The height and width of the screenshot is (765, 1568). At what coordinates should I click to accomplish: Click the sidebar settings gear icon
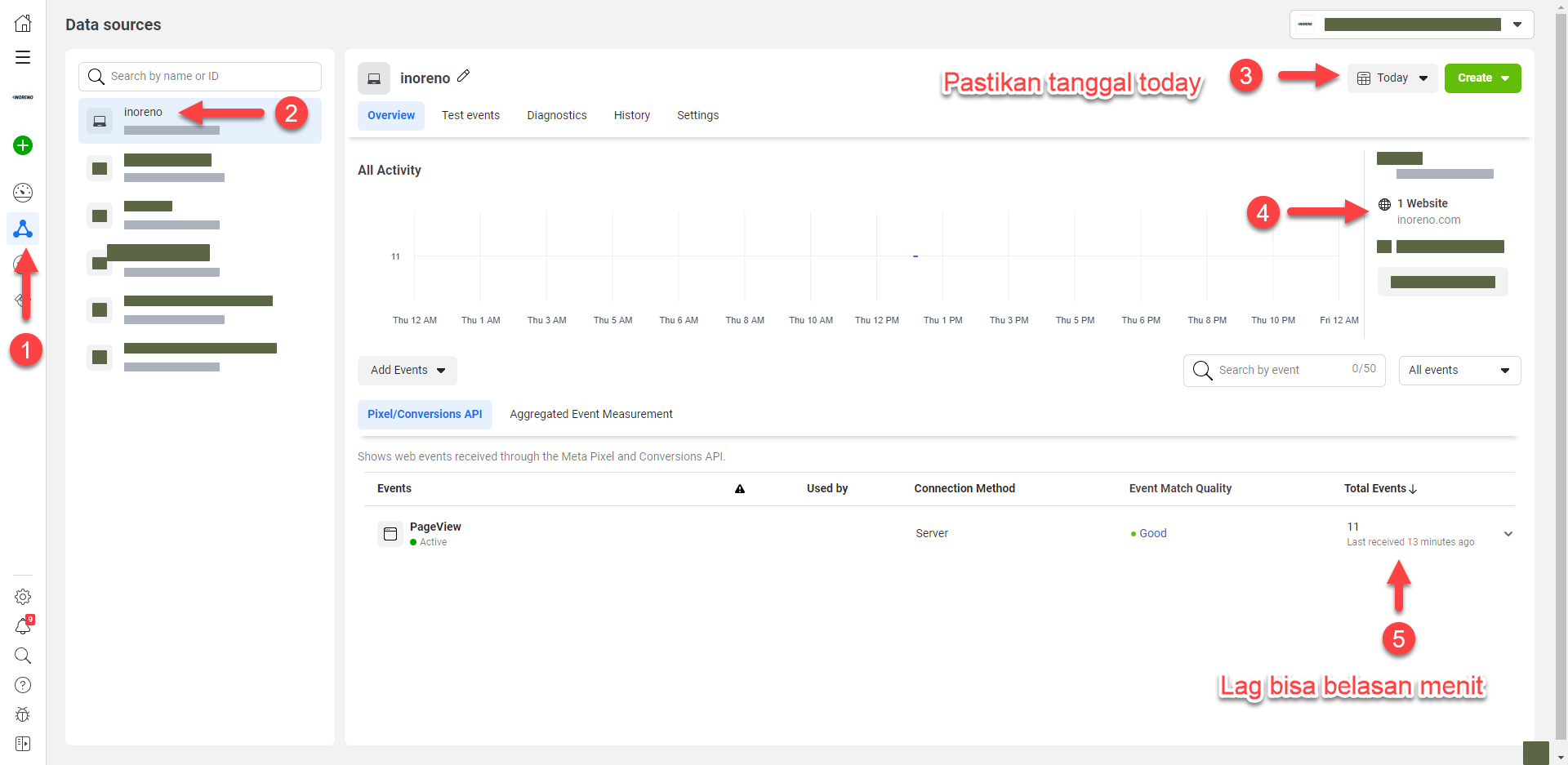23,597
